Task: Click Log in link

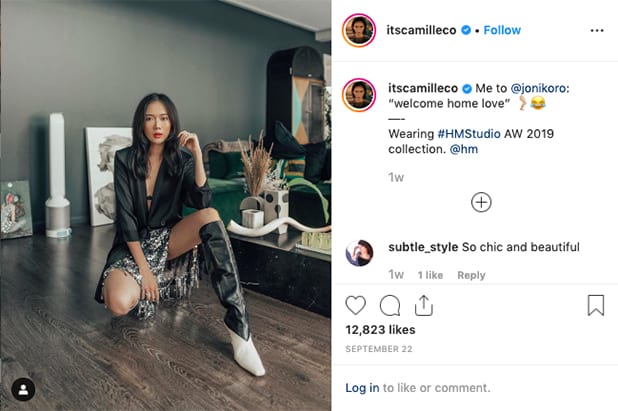Action: tap(362, 388)
